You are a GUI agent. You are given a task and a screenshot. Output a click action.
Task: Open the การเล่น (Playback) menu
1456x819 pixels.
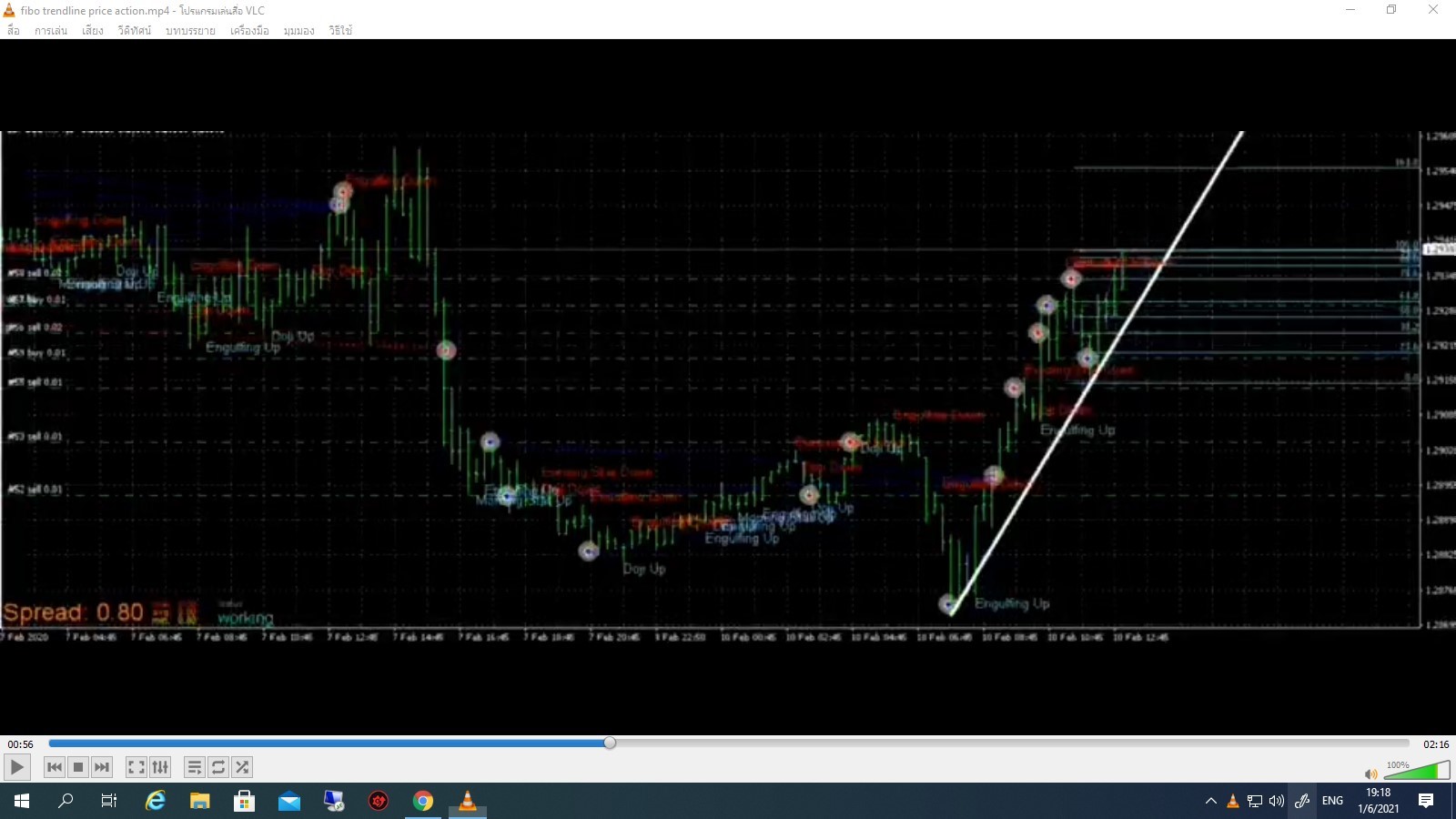pos(51,30)
